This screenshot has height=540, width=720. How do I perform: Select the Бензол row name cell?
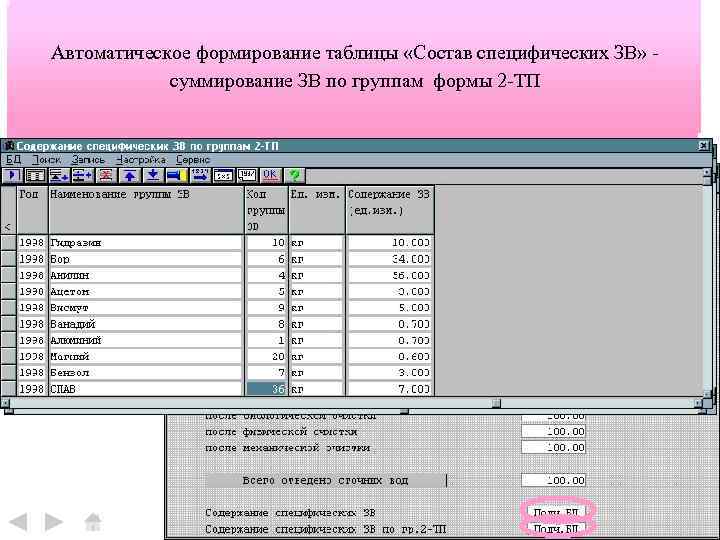(x=145, y=372)
